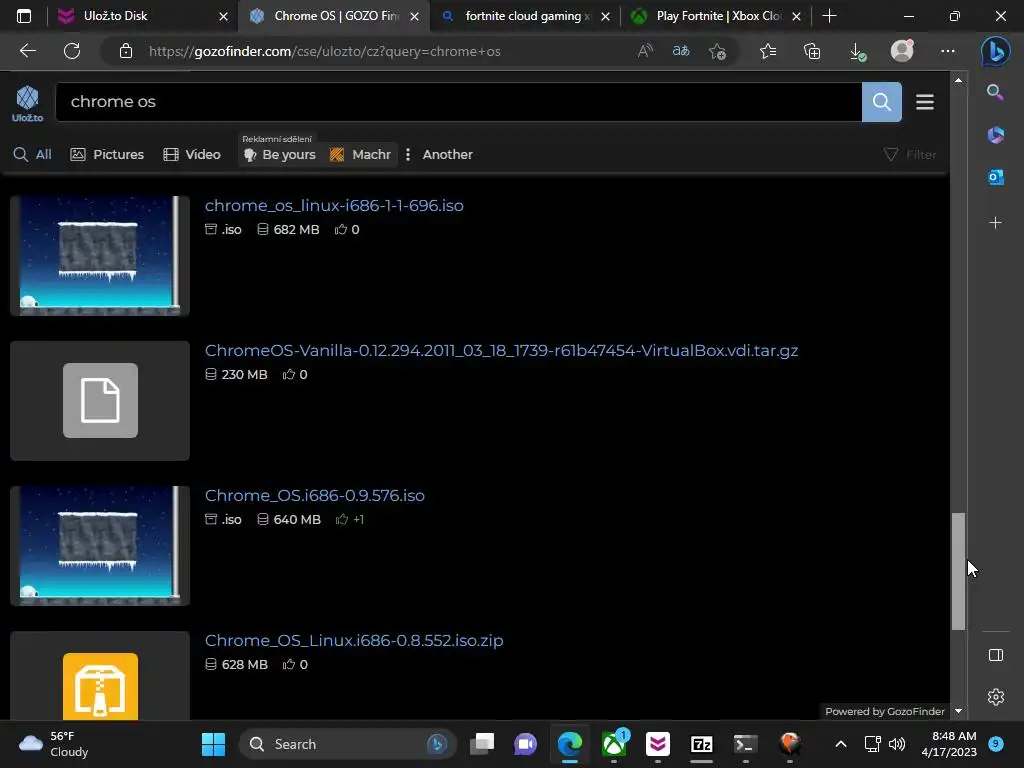Refresh the page
Image resolution: width=1024 pixels, height=768 pixels.
coord(72,51)
